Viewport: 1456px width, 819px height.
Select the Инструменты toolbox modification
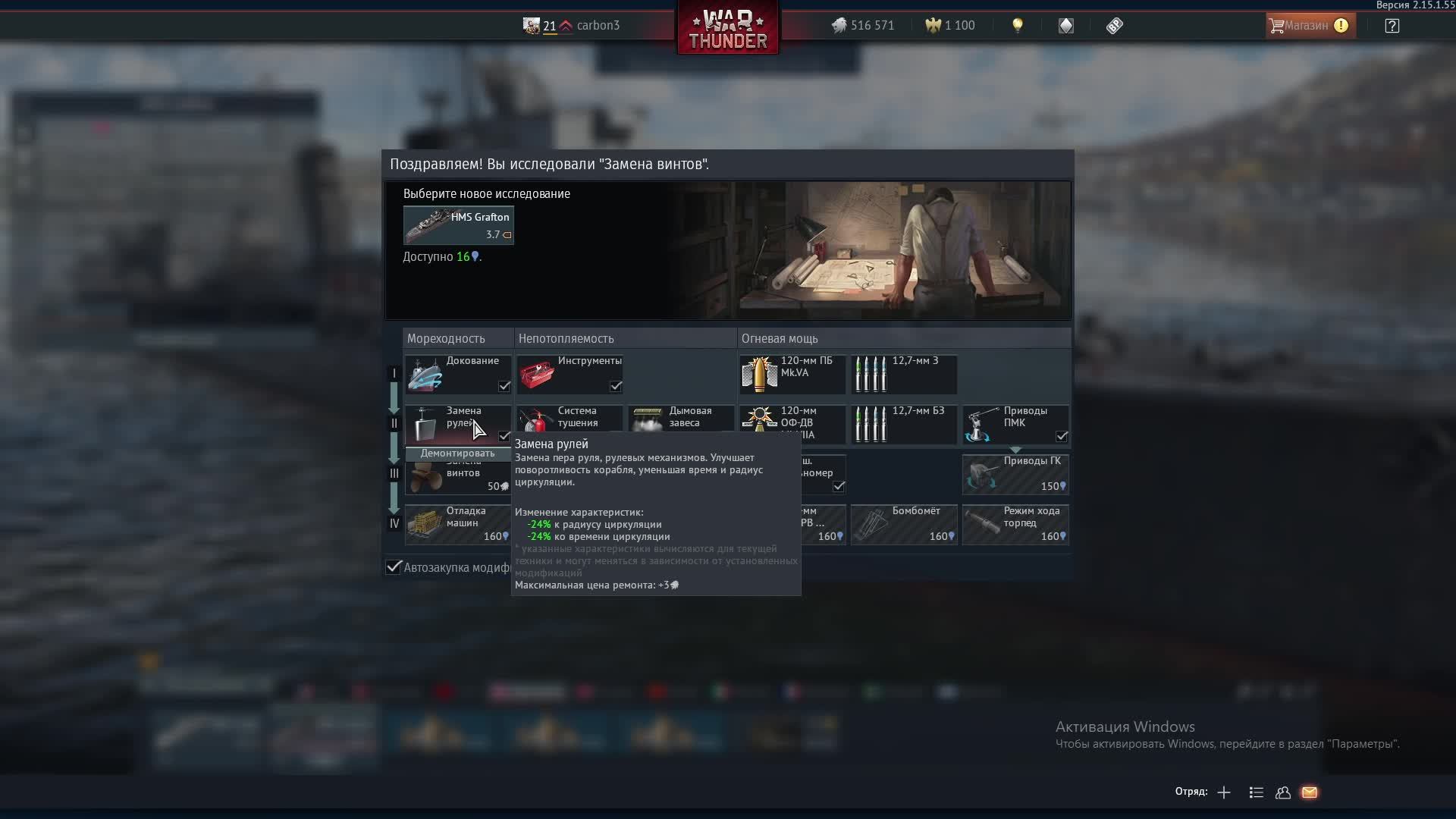pyautogui.click(x=570, y=375)
